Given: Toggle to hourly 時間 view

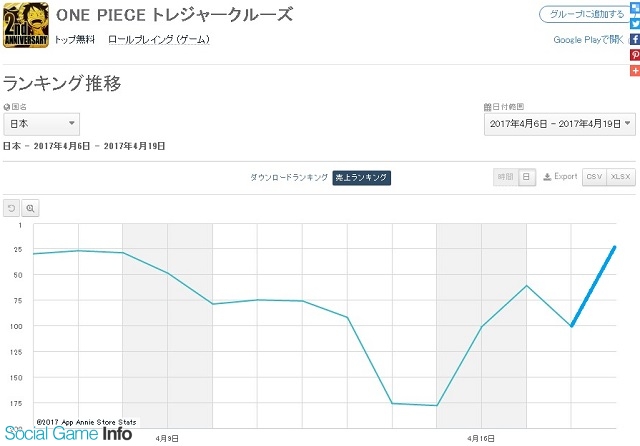Looking at the screenshot, I should coord(505,177).
